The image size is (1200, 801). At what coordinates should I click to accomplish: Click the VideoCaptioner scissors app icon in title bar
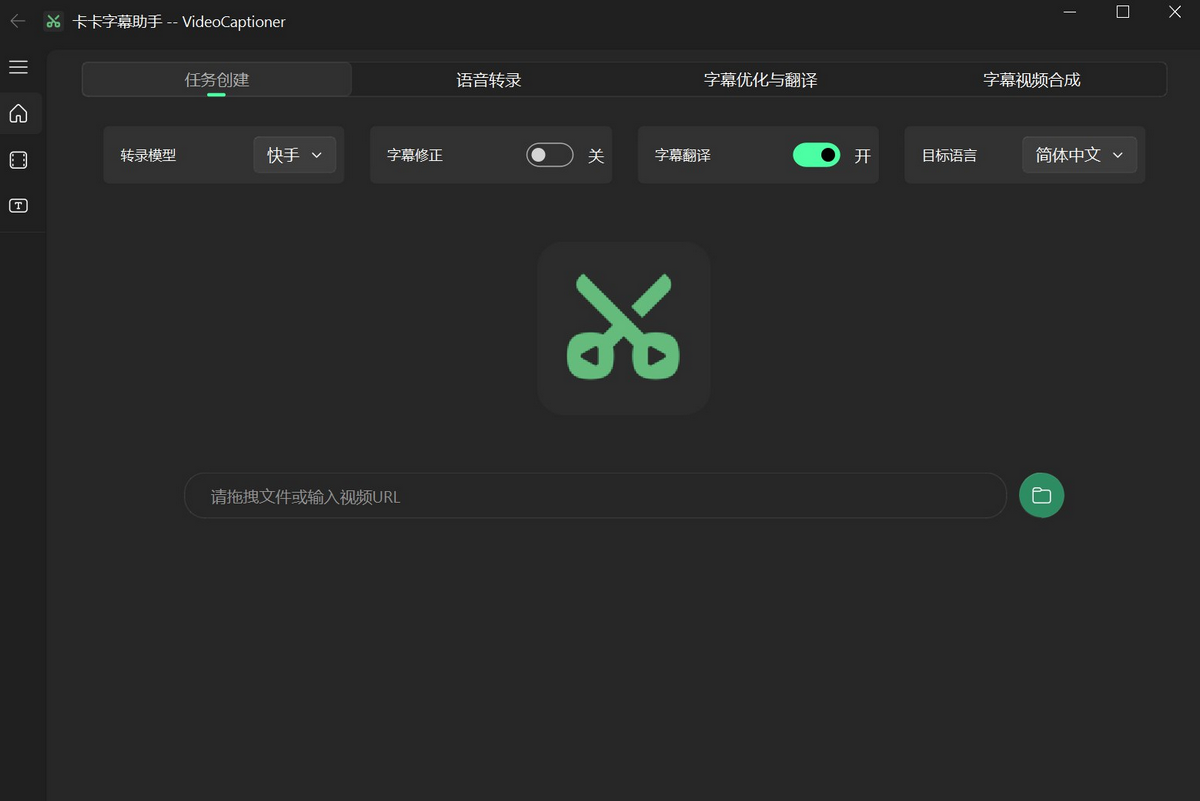[54, 21]
